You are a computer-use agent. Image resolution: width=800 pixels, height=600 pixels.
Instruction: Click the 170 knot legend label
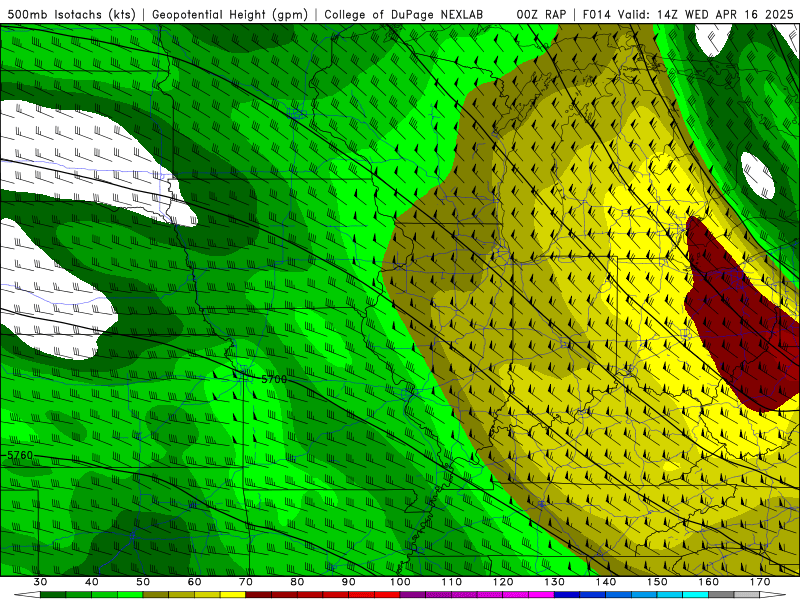pos(760,582)
